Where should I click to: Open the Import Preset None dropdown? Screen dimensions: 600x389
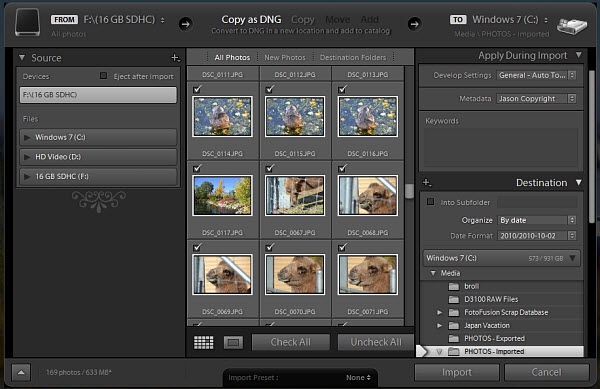point(358,378)
